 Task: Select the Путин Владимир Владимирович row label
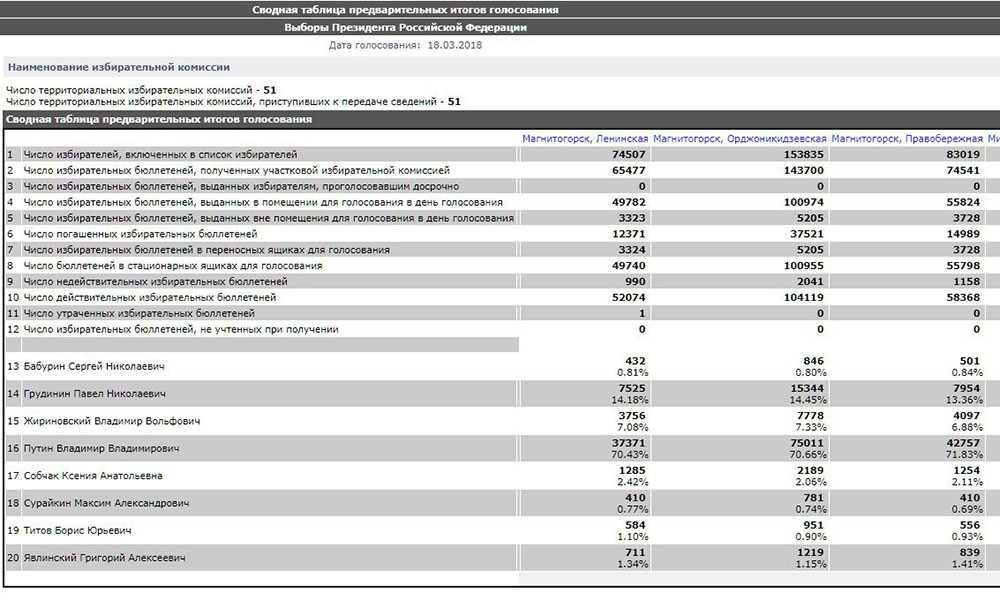tap(94, 449)
